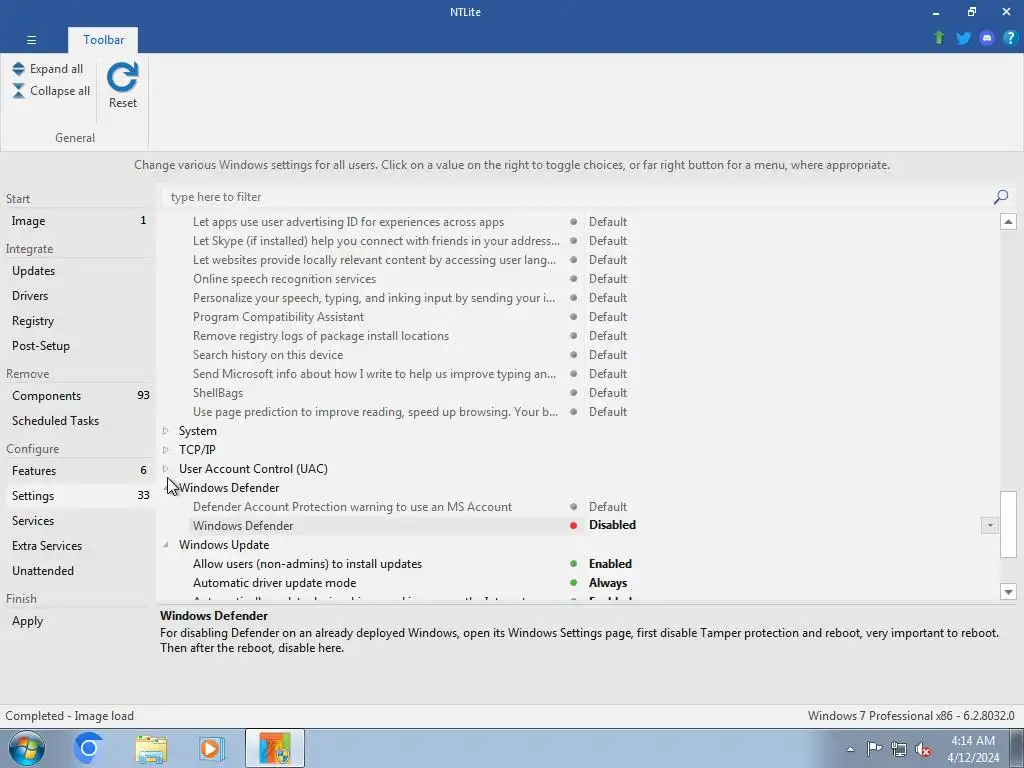
Task: Click the Reset circular arrow icon
Action: coord(123,77)
